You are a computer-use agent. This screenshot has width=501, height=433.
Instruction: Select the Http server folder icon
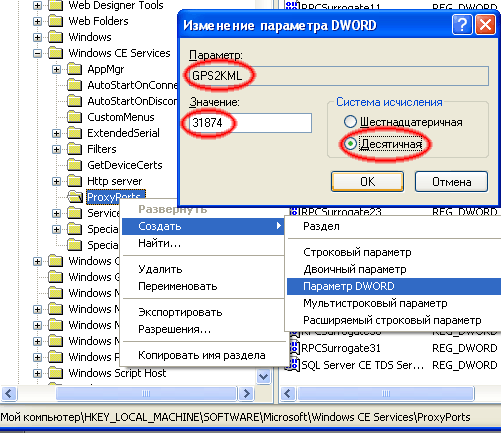tap(74, 181)
